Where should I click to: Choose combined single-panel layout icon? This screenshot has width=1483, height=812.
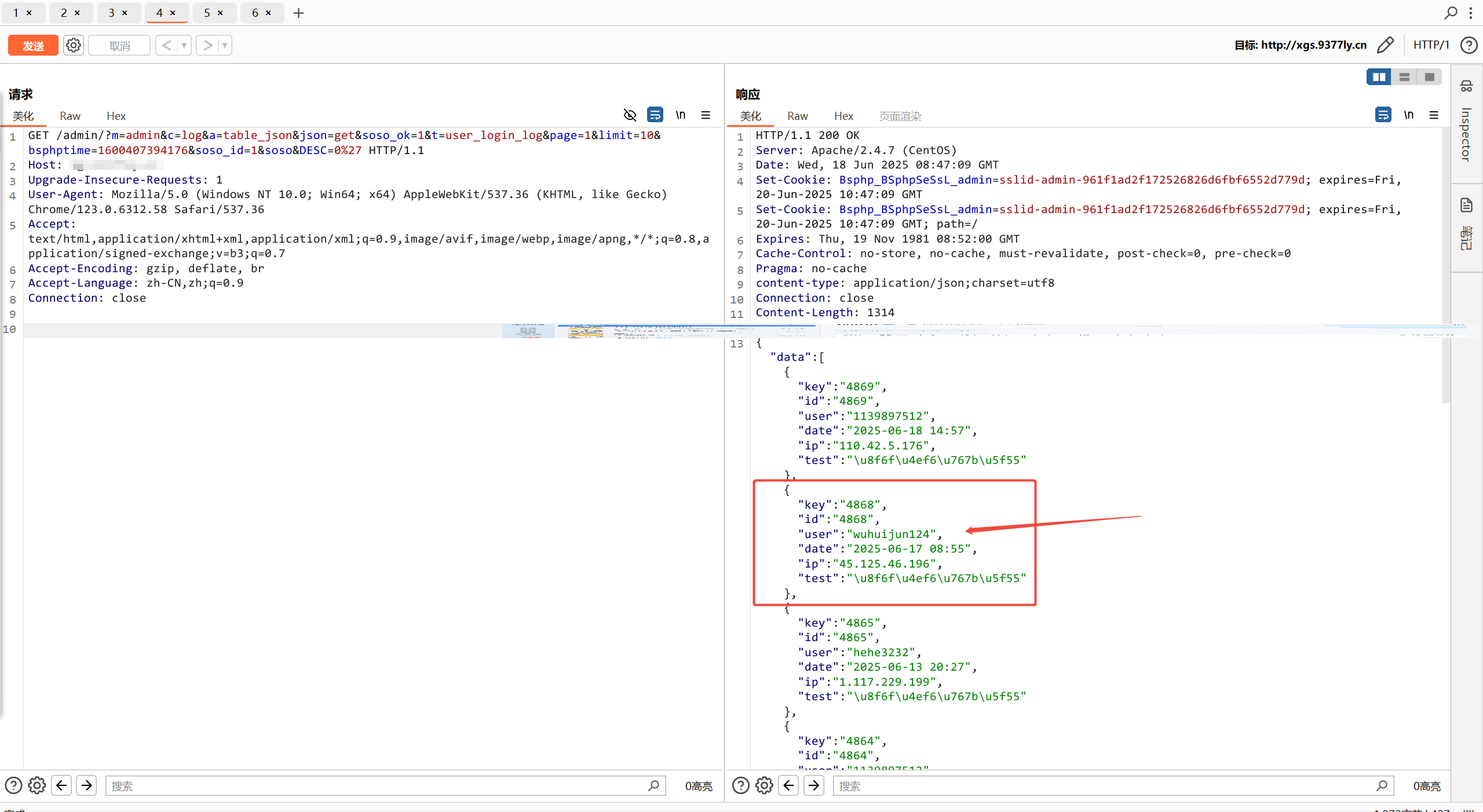1429,76
